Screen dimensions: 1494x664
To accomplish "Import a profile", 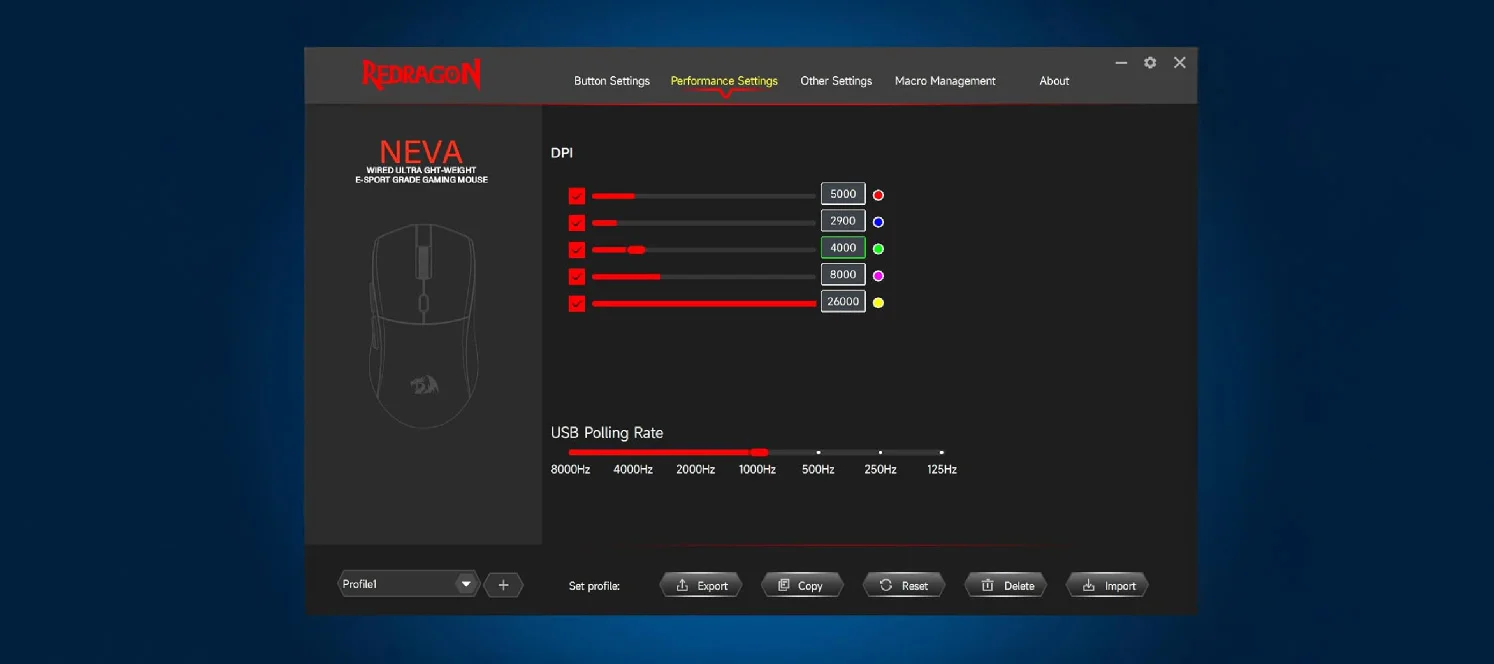I will point(1107,585).
